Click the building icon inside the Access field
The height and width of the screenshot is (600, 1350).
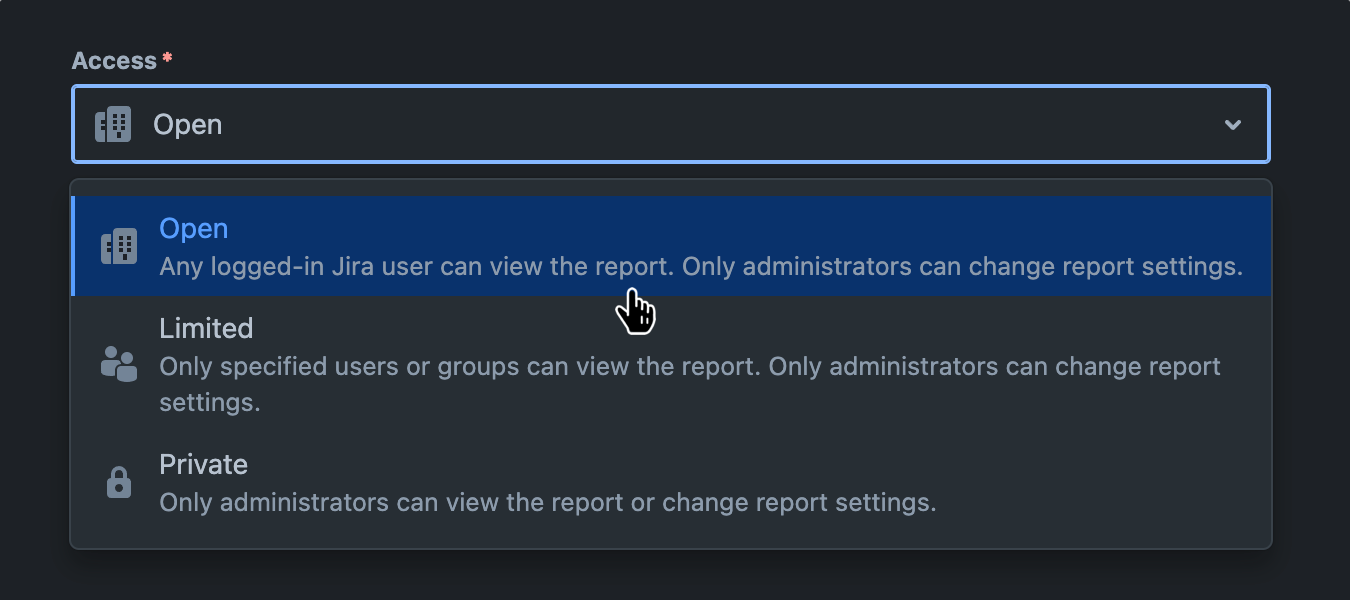pos(112,124)
